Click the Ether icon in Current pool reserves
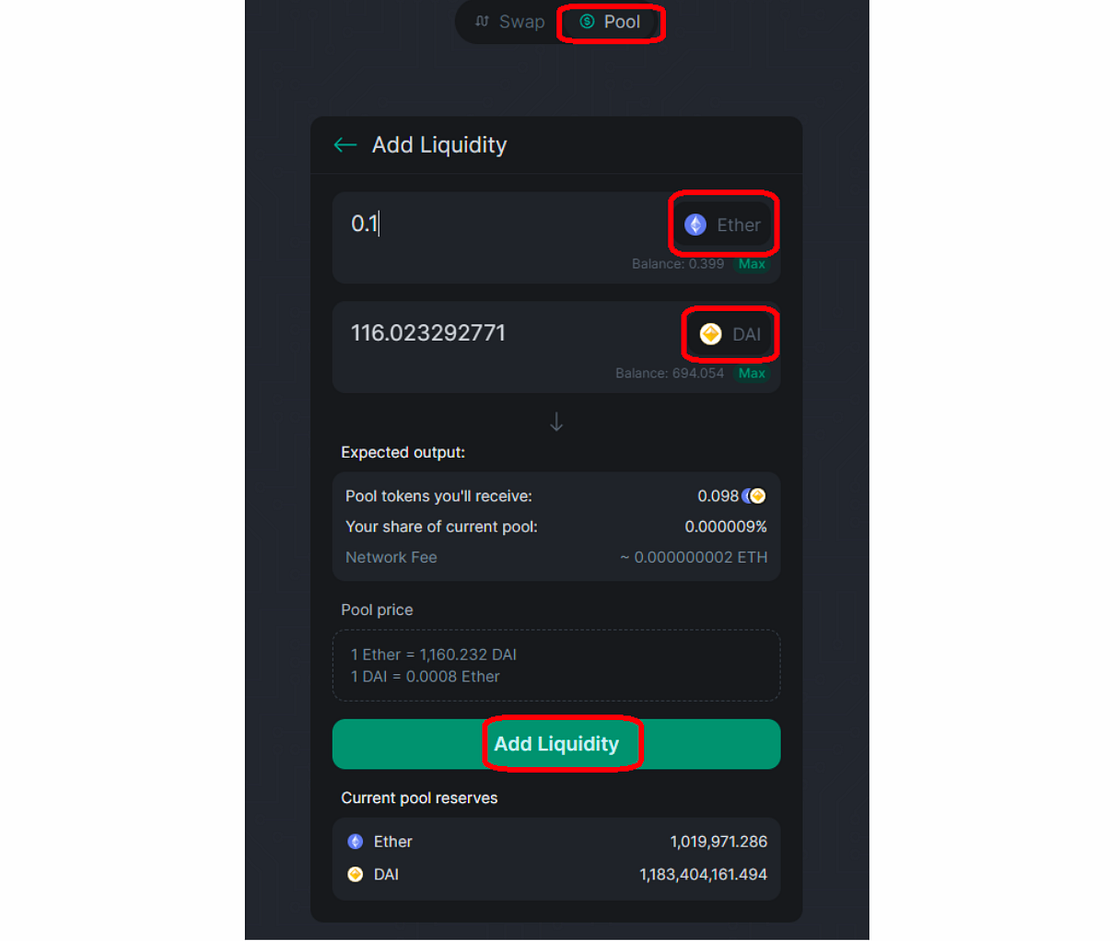The image size is (1120, 941). [355, 842]
